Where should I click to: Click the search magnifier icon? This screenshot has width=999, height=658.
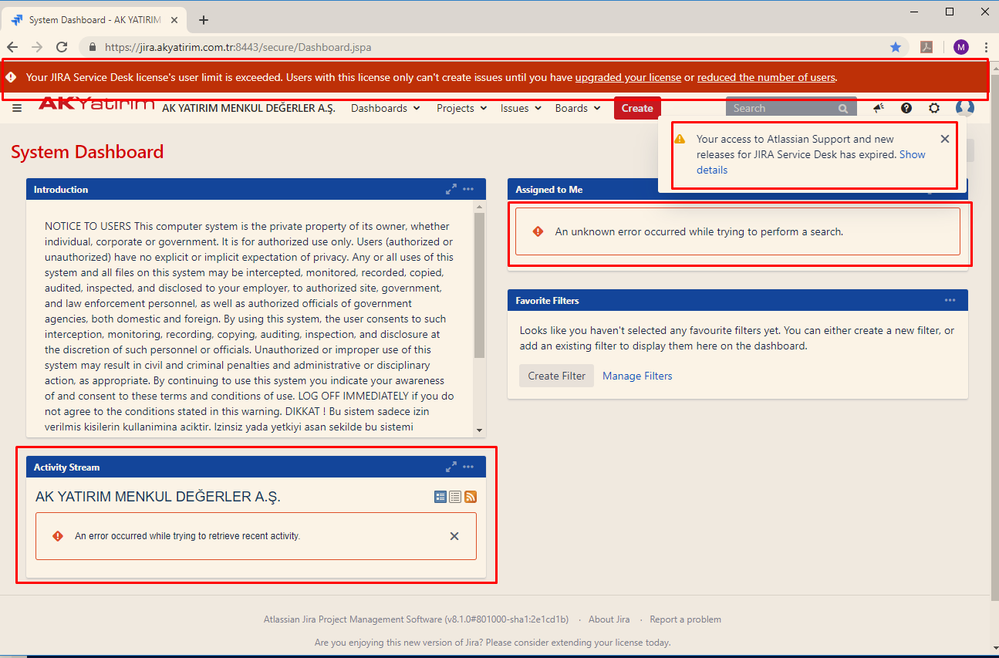tap(843, 109)
